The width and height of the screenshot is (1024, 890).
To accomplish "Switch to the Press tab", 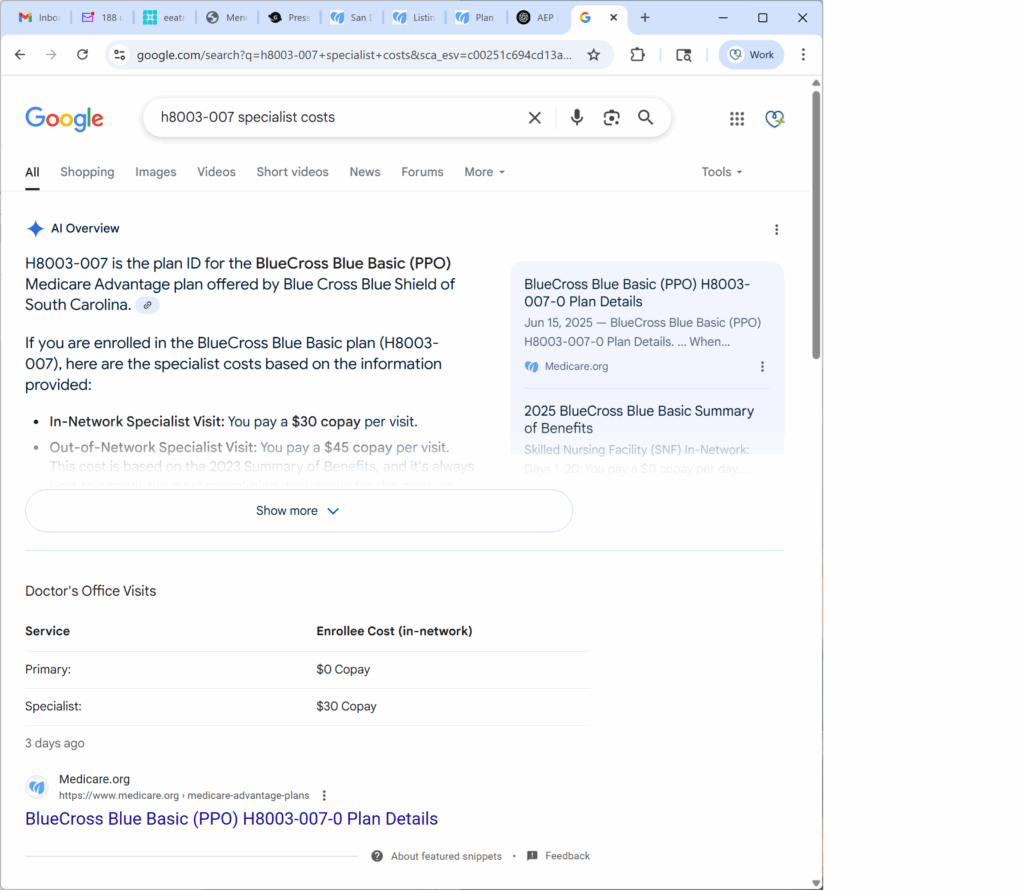I will pyautogui.click(x=289, y=18).
